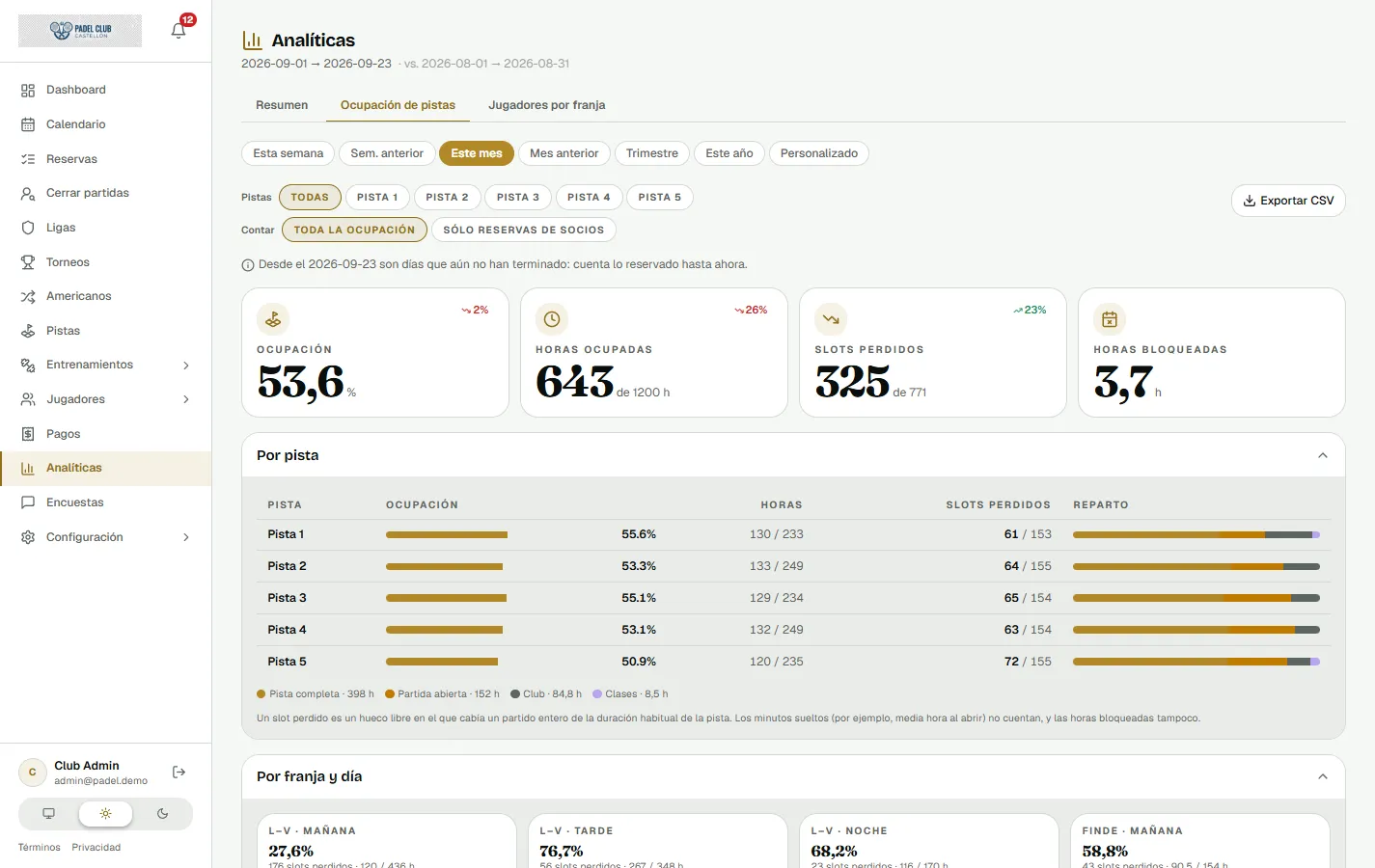Go to Reservas in the sidebar
Viewport: 1375px width, 868px height.
(105, 159)
